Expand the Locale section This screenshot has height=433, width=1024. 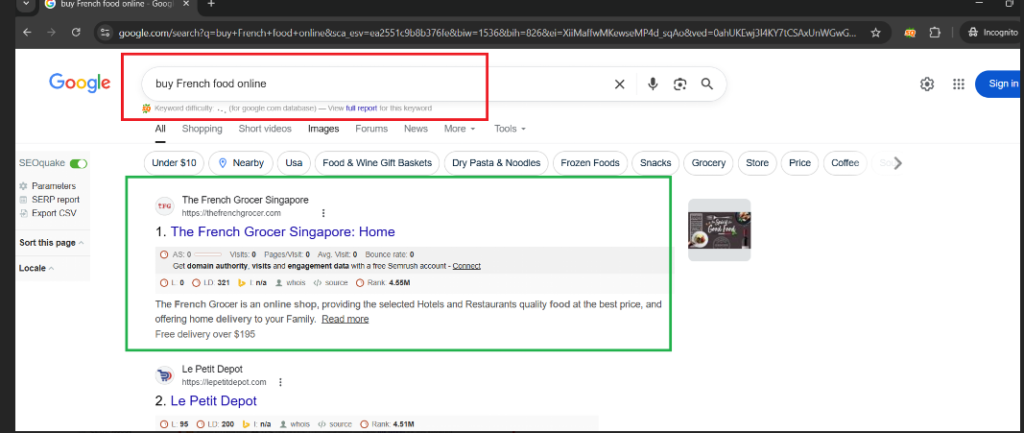coord(37,268)
